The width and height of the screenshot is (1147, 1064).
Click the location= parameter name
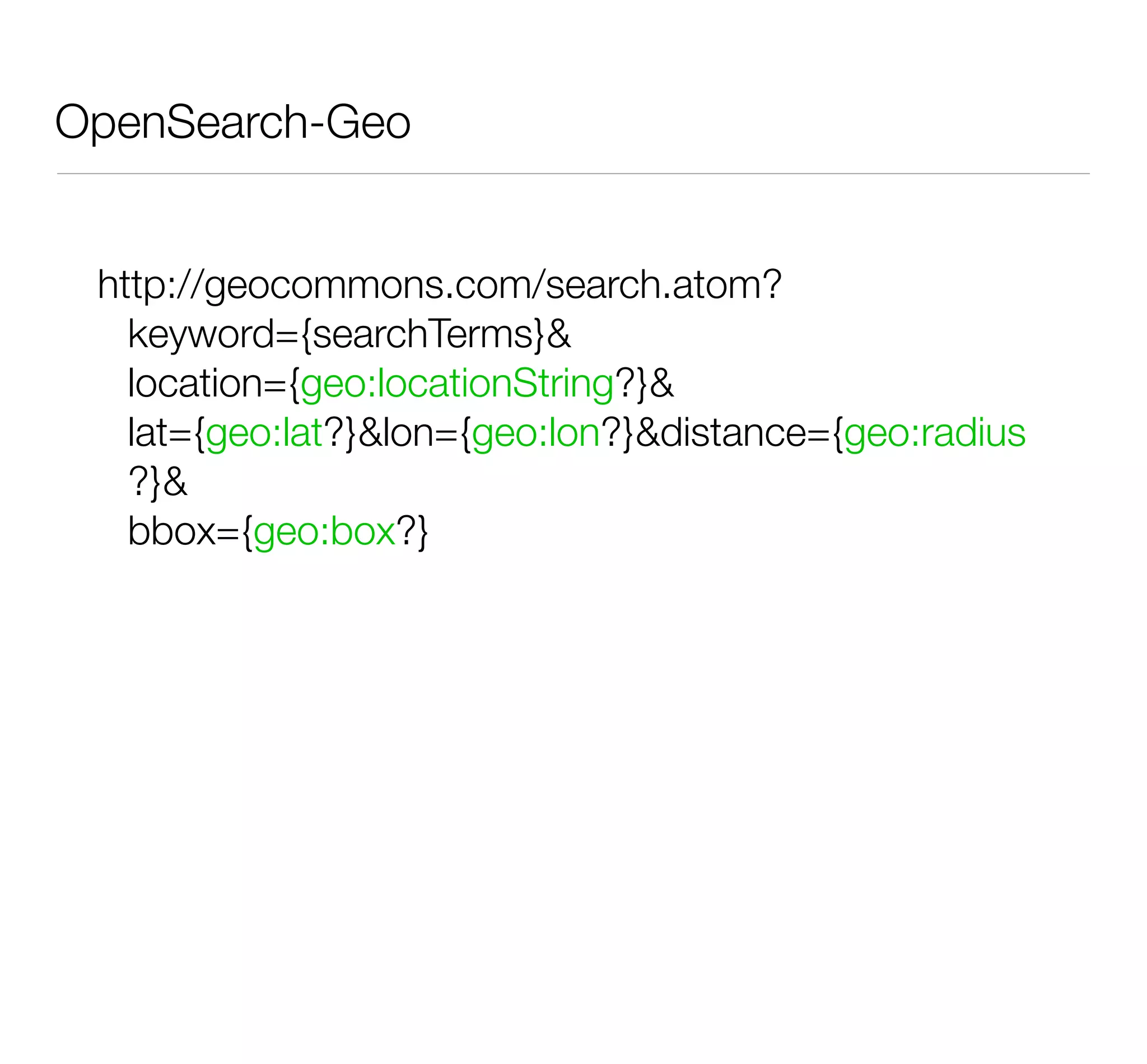point(205,384)
